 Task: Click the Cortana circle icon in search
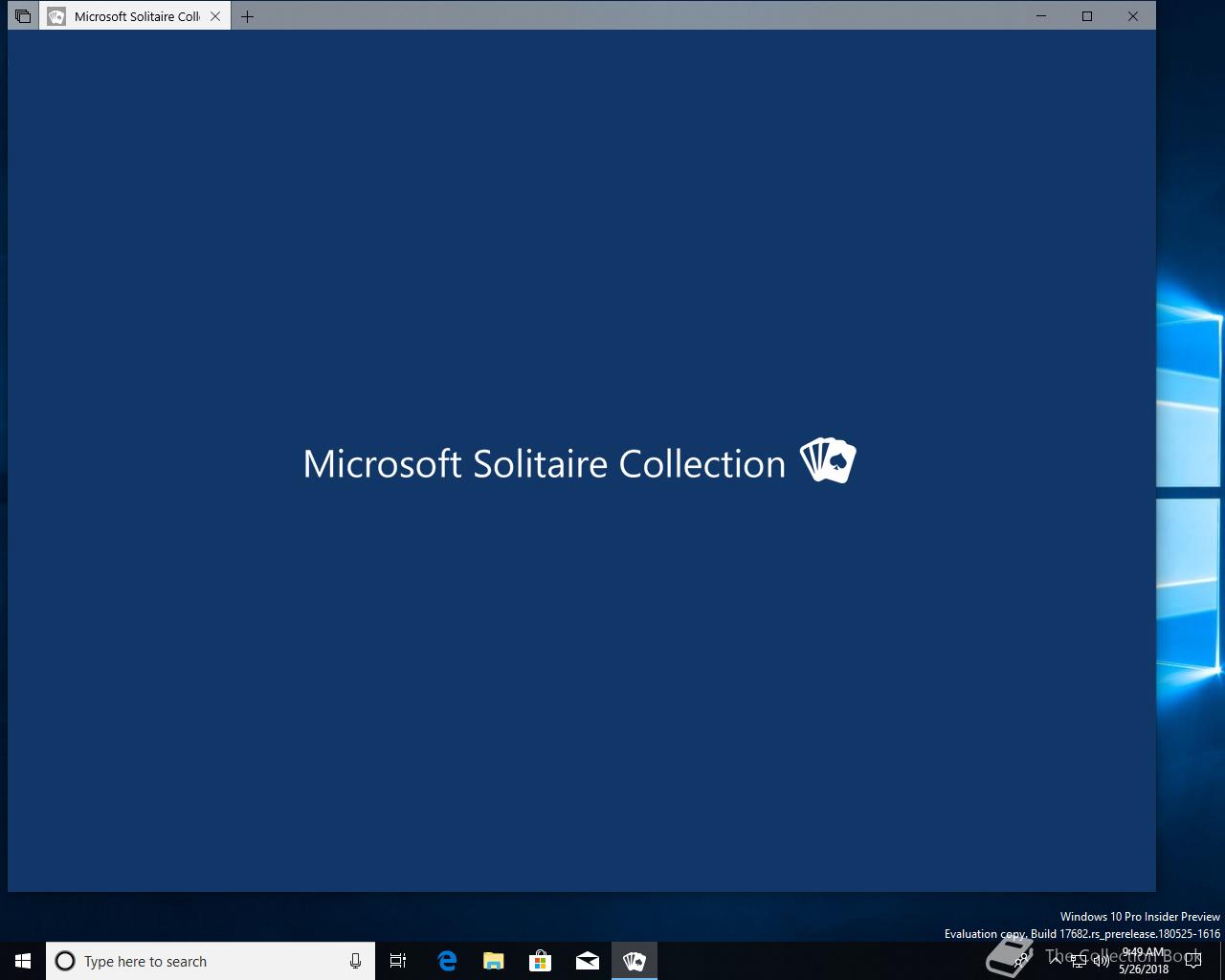click(x=65, y=961)
